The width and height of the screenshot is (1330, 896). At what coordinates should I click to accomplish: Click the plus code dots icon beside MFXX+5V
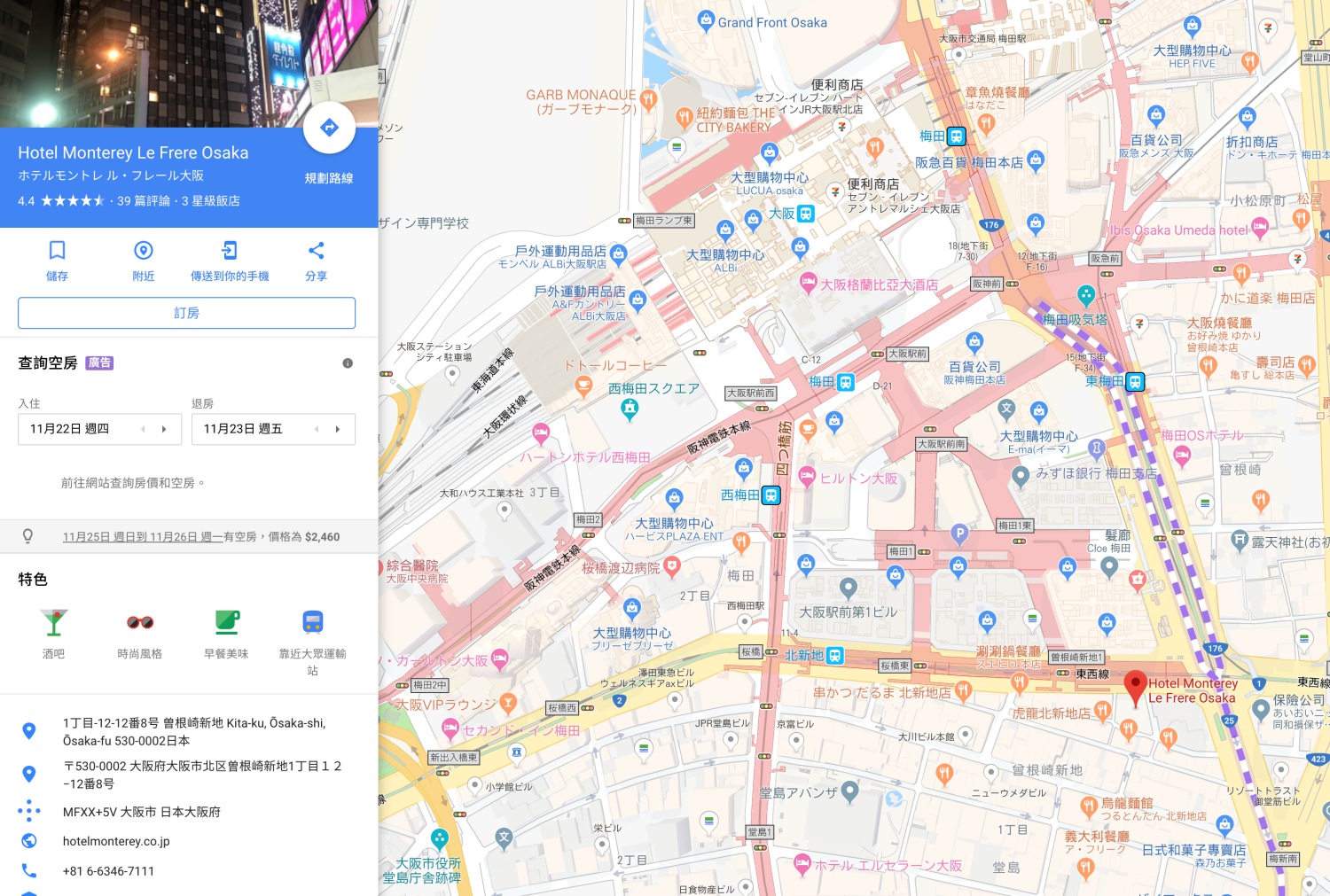29,811
